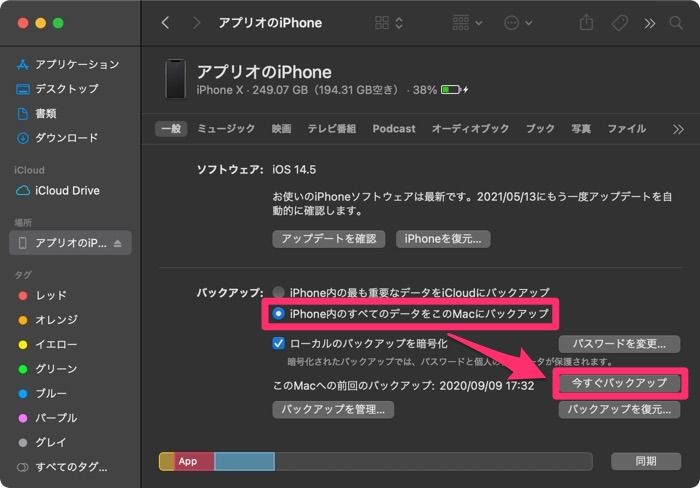Select the Yellow (イエロー) tag
The width and height of the screenshot is (700, 488).
47,345
